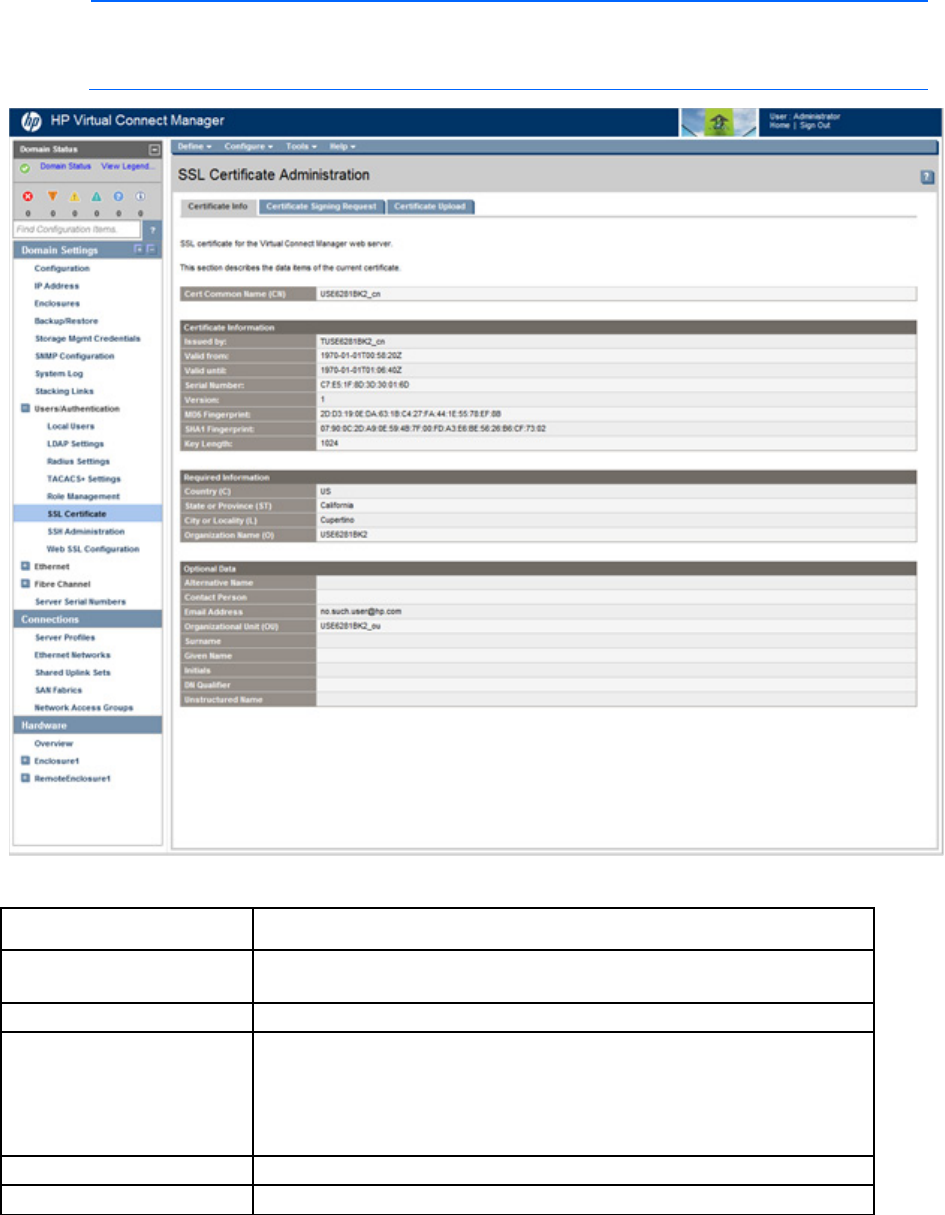Viewport: 945px width, 1215px height.
Task: Open SNMP Configuration
Action: pos(74,356)
